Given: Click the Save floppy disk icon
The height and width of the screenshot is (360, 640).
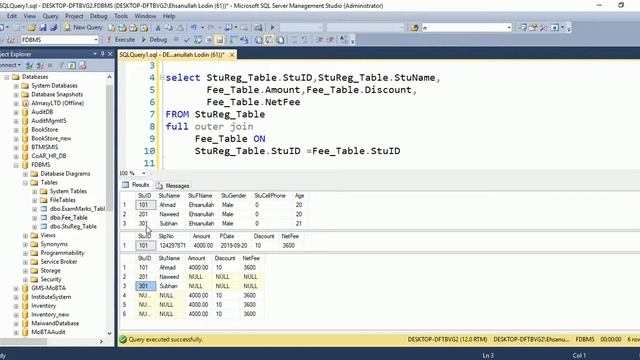Looking at the screenshot, I should (43, 27).
